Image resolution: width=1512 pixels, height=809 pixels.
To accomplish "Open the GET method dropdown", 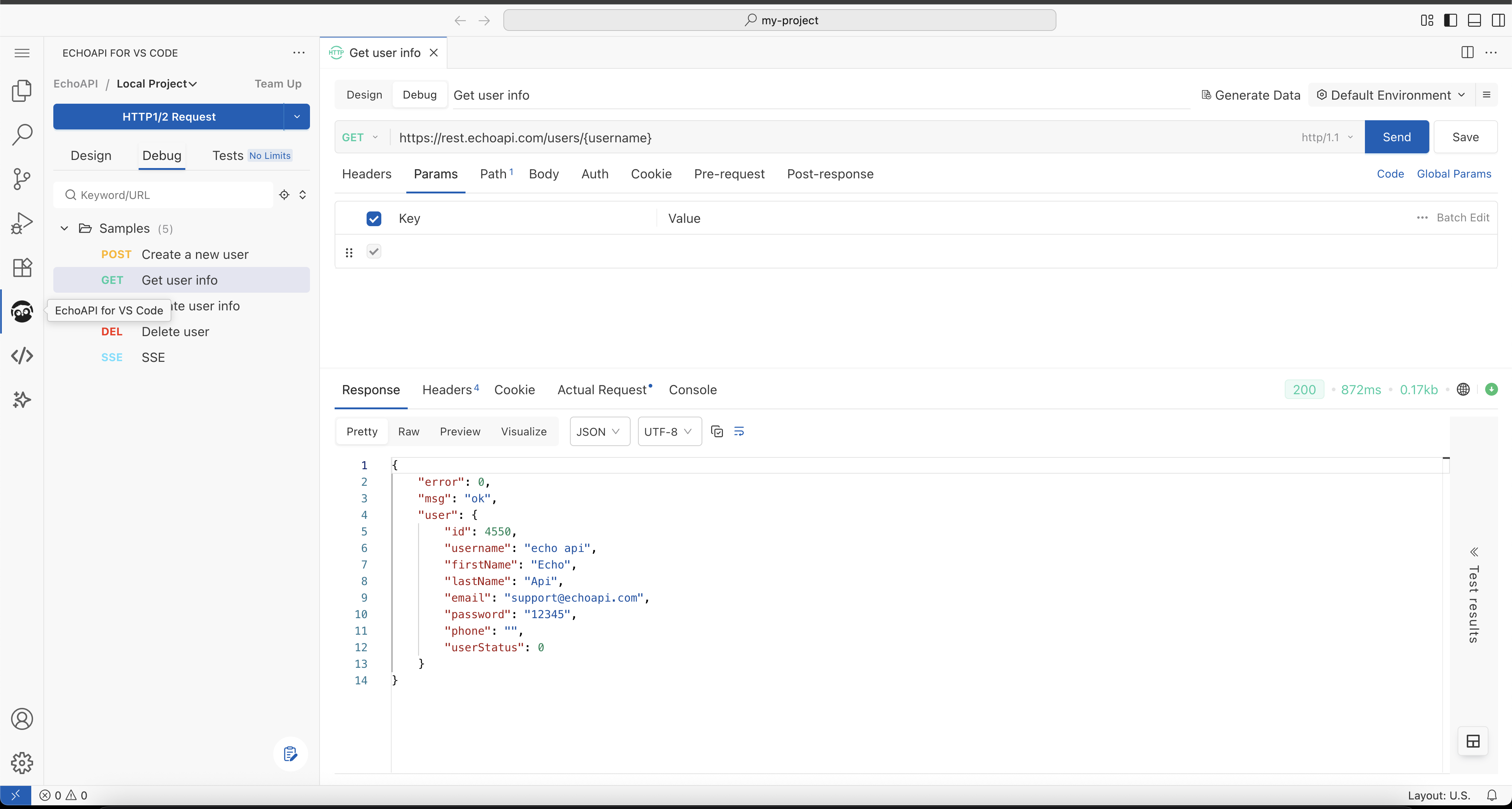I will coord(360,138).
